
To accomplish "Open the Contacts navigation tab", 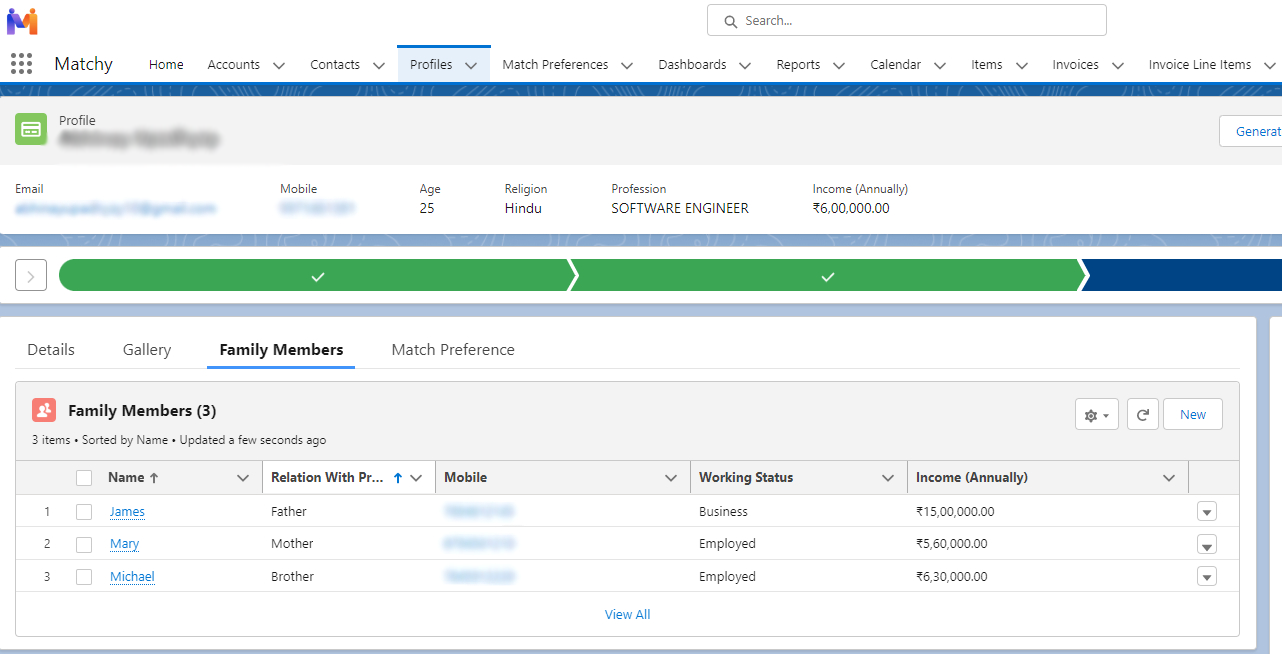I will pyautogui.click(x=335, y=64).
